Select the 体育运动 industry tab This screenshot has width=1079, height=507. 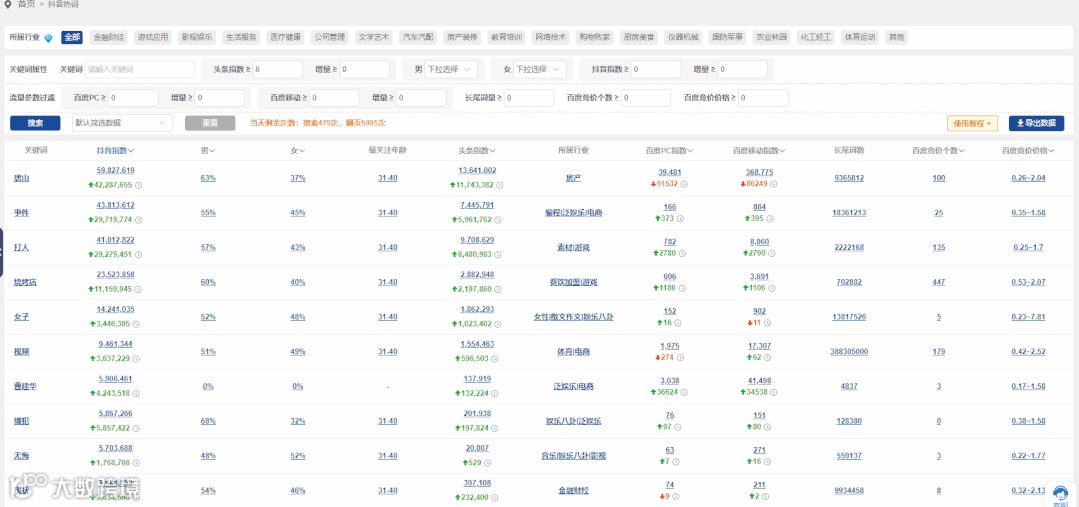coord(860,37)
